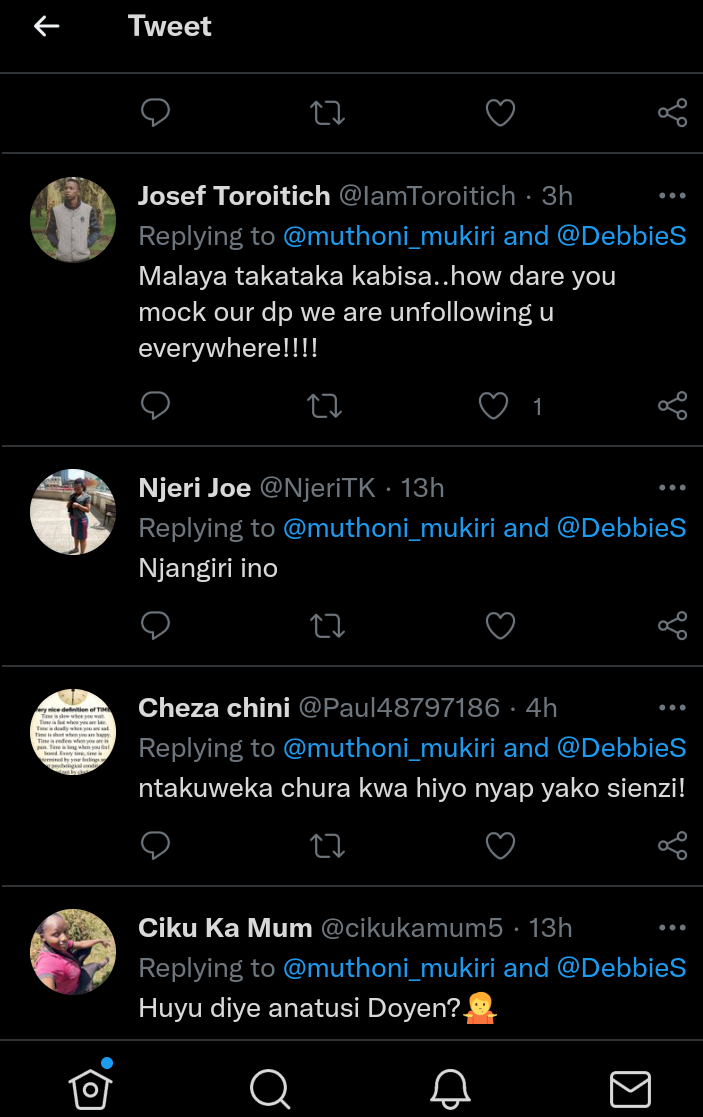The image size is (703, 1117).
Task: Open Direct Messages envelope tab
Action: click(630, 1088)
